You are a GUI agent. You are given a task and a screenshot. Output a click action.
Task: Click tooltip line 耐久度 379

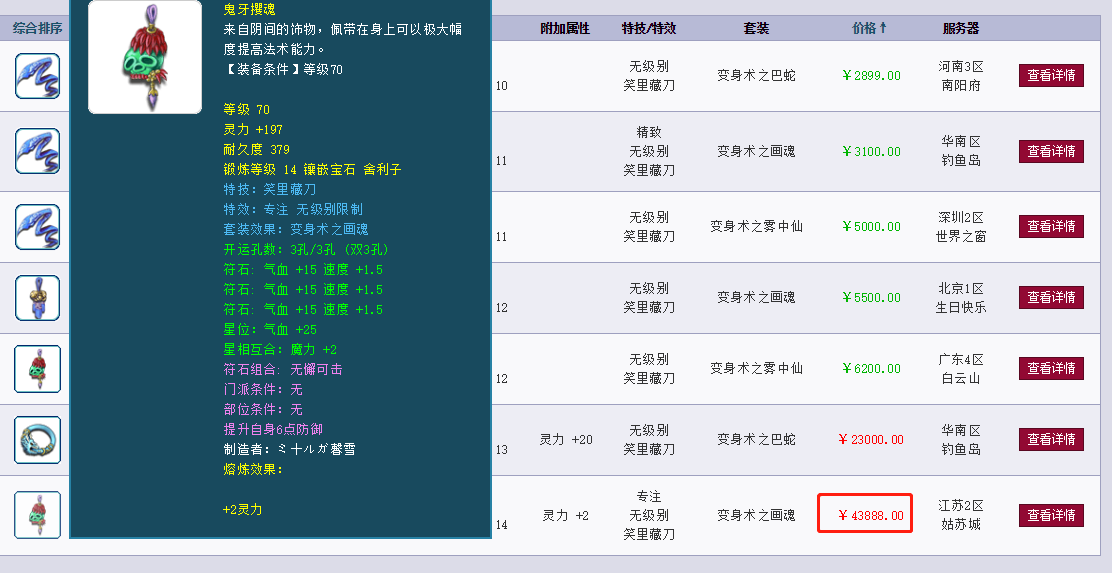coord(257,150)
